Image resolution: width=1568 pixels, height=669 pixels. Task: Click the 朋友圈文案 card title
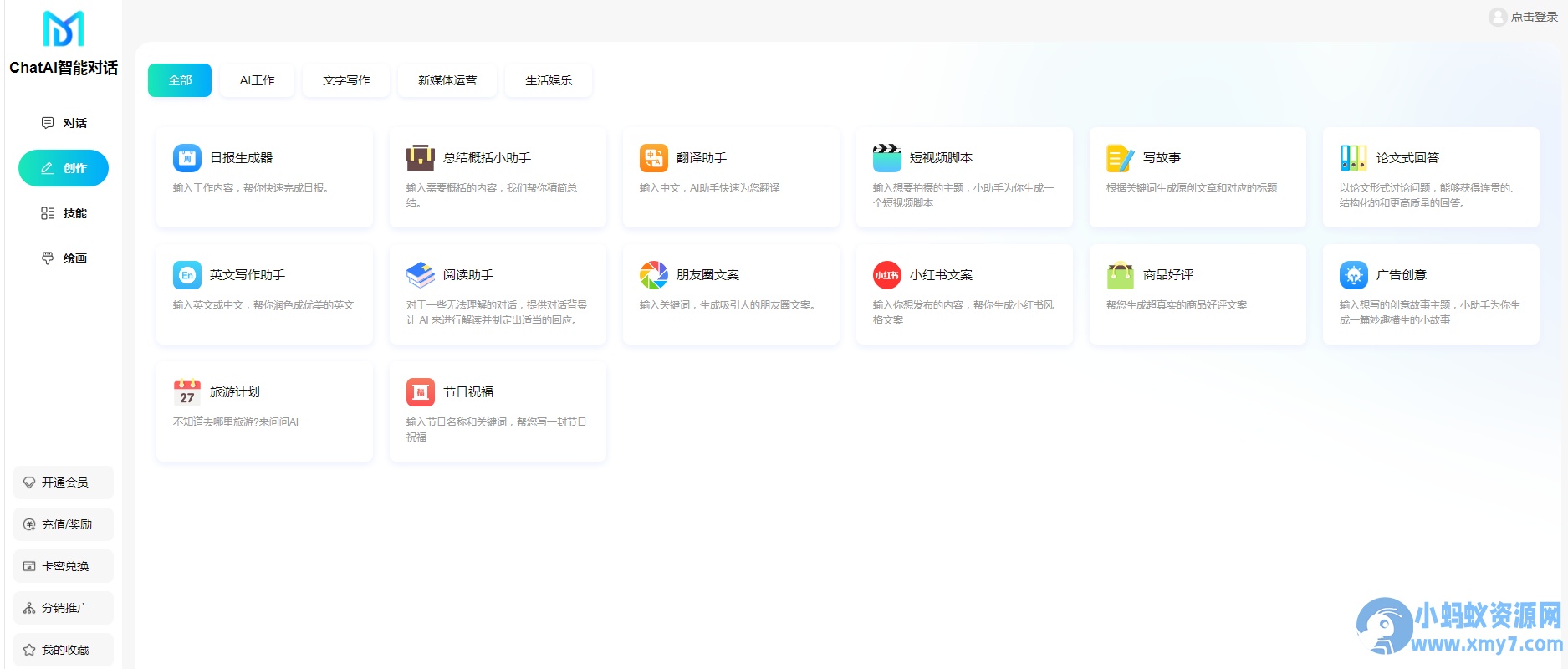pyautogui.click(x=707, y=274)
